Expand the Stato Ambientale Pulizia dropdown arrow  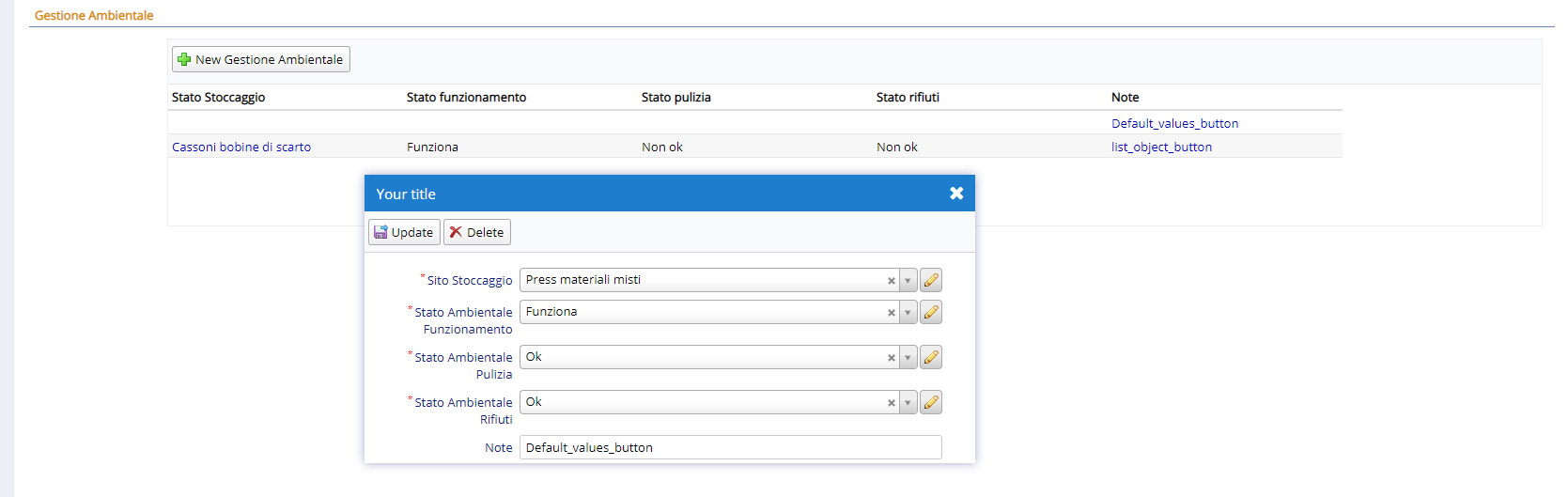click(x=908, y=357)
